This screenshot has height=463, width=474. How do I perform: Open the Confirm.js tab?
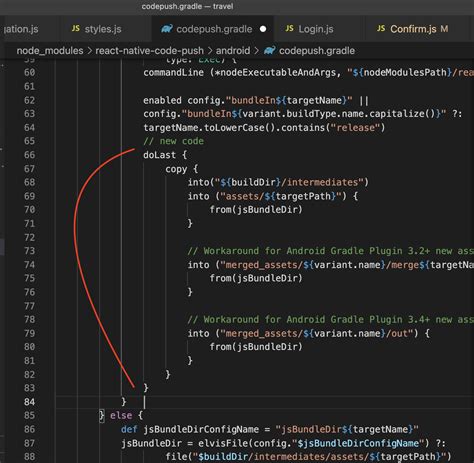coord(413,29)
